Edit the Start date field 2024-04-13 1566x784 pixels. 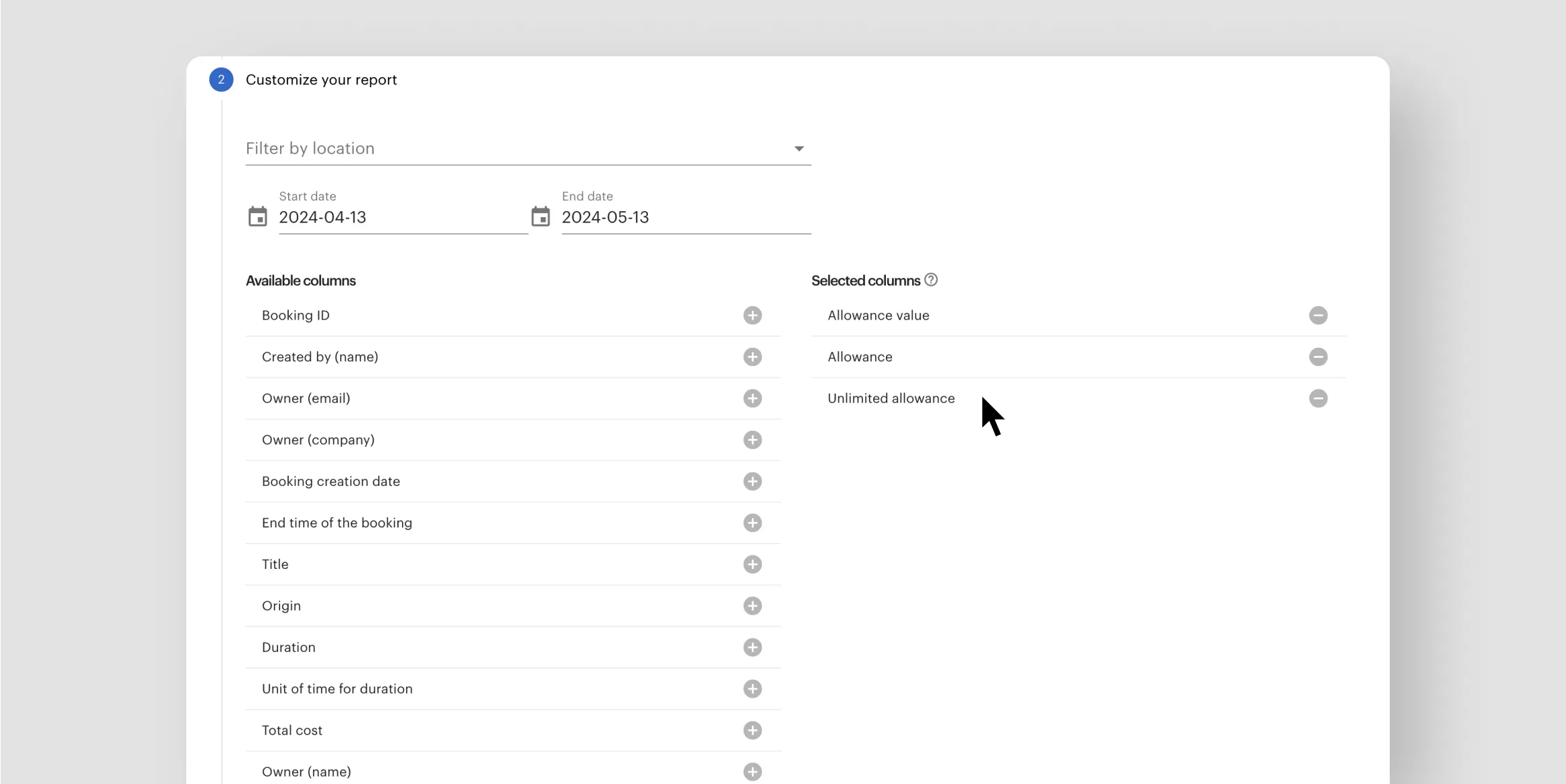point(403,218)
